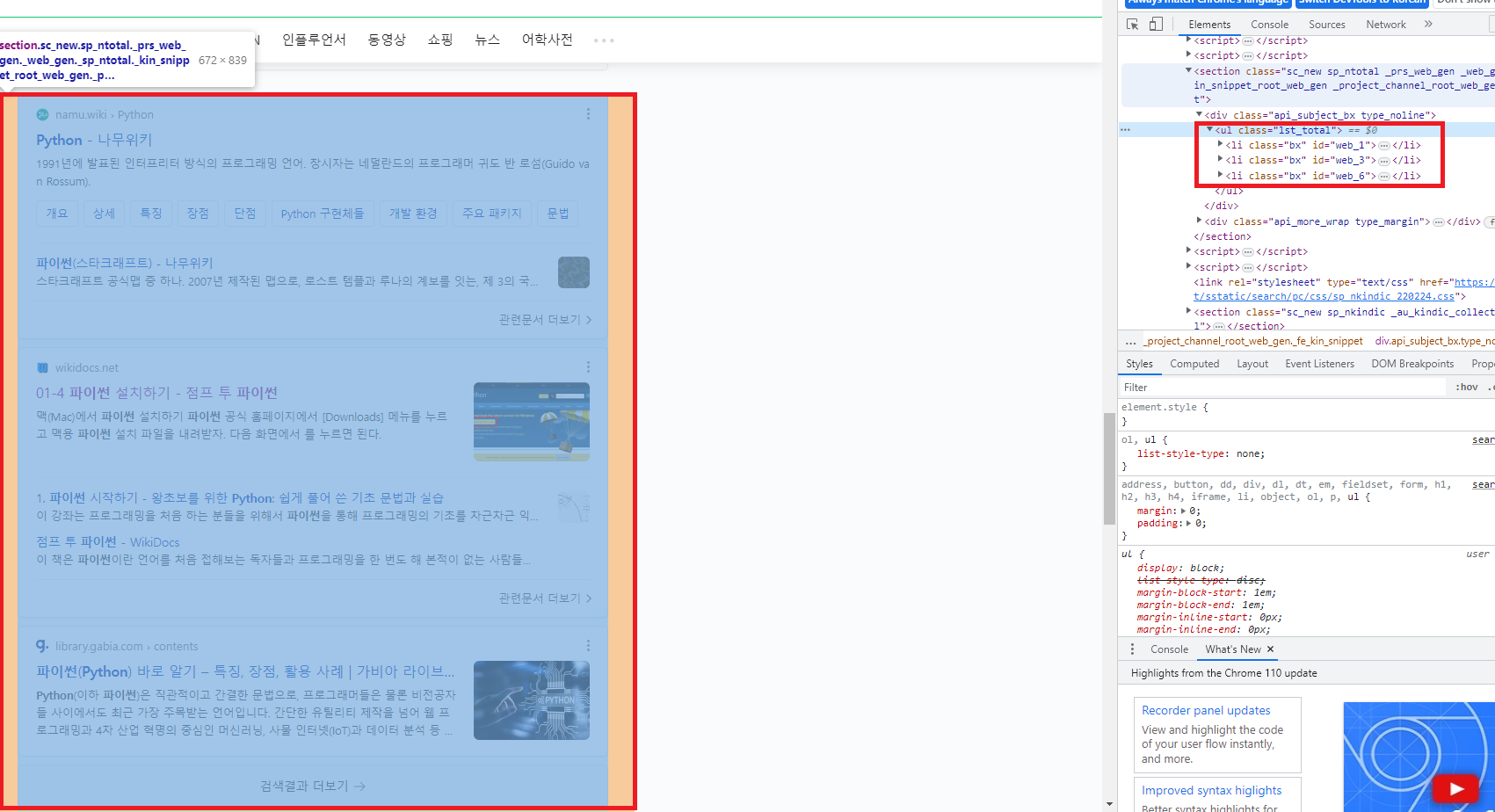Open the Improved syntax highlights link
Viewport: 1495px width, 812px height.
[x=1211, y=790]
